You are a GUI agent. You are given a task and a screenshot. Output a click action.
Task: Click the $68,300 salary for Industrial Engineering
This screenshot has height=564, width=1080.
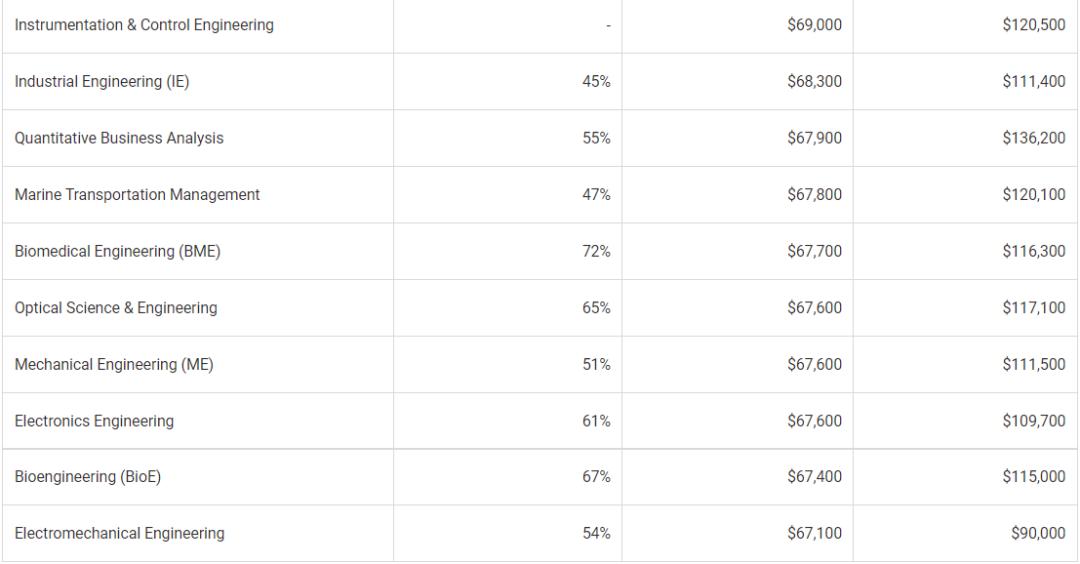click(x=814, y=82)
